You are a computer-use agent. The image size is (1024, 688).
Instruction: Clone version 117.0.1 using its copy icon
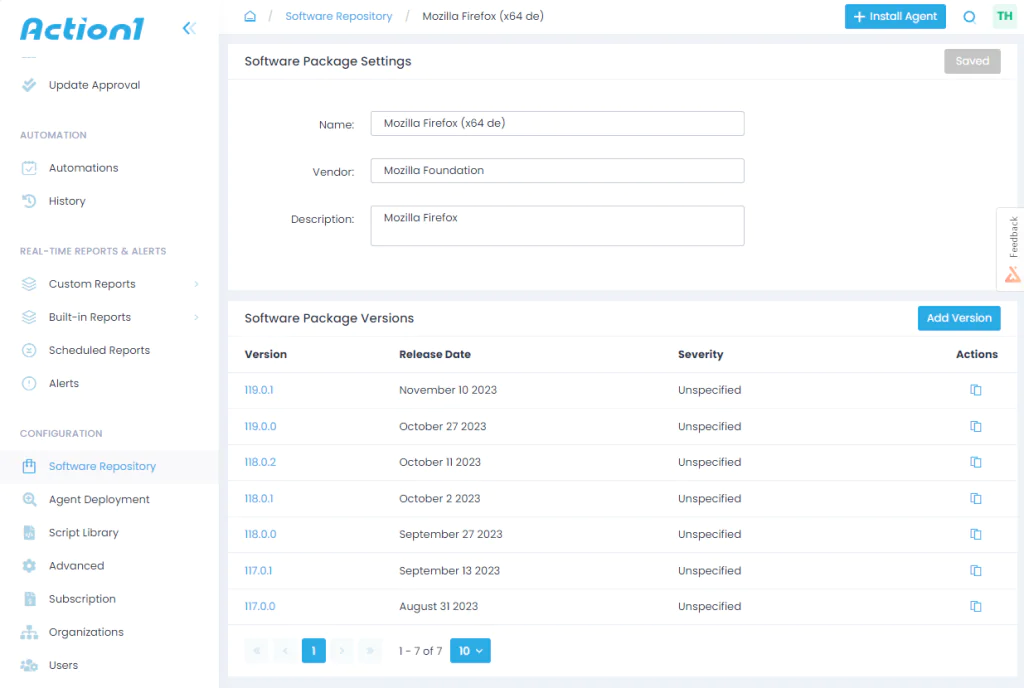[x=976, y=571]
